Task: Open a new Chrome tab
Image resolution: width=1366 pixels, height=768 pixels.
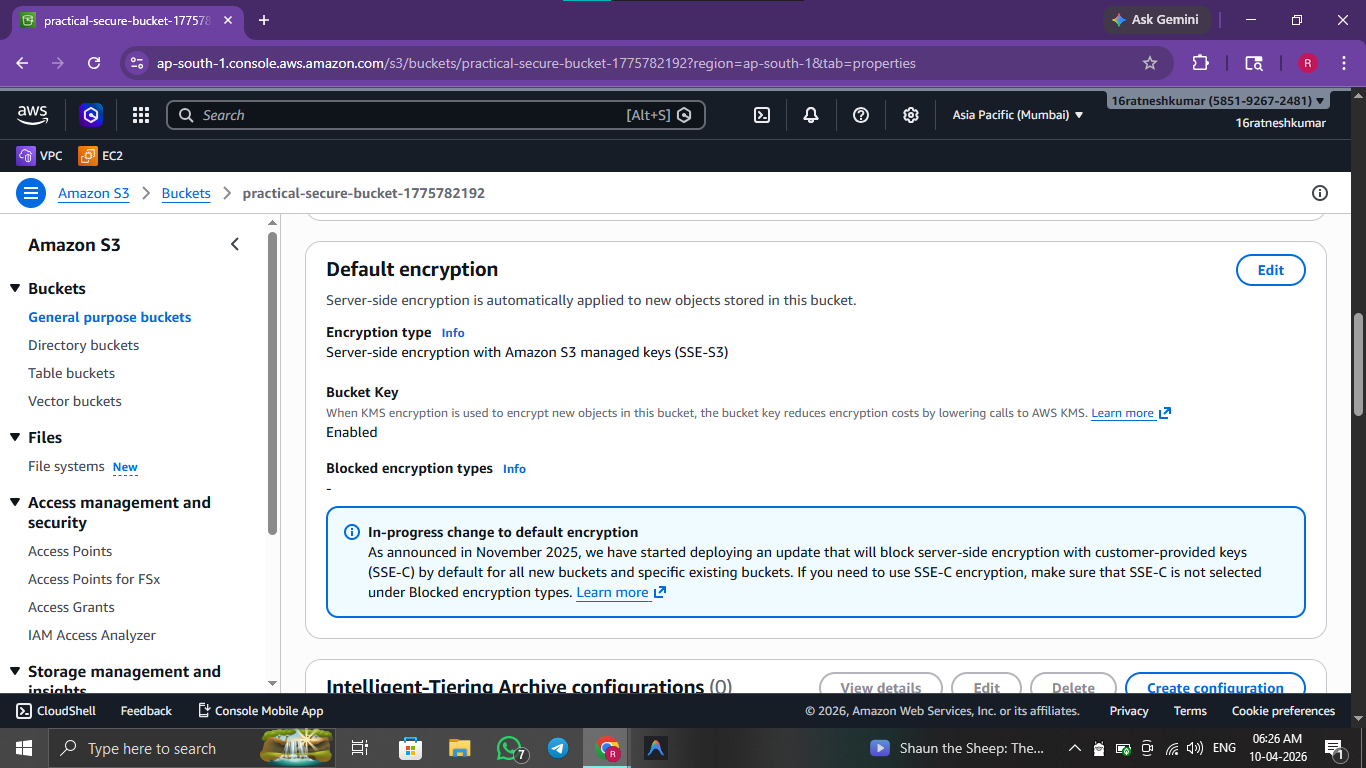Action: coord(264,20)
